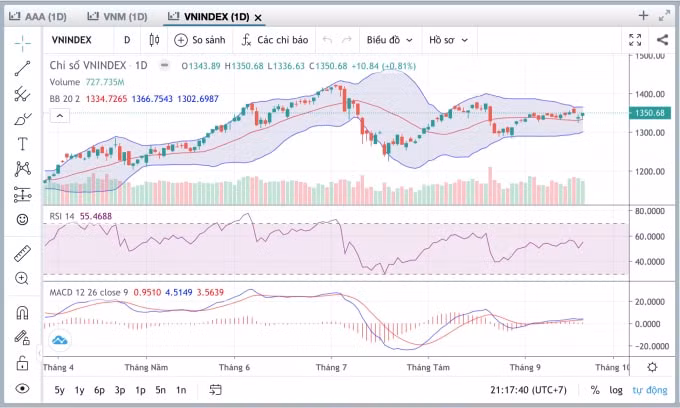Select the trend line drawing tool

click(x=23, y=68)
